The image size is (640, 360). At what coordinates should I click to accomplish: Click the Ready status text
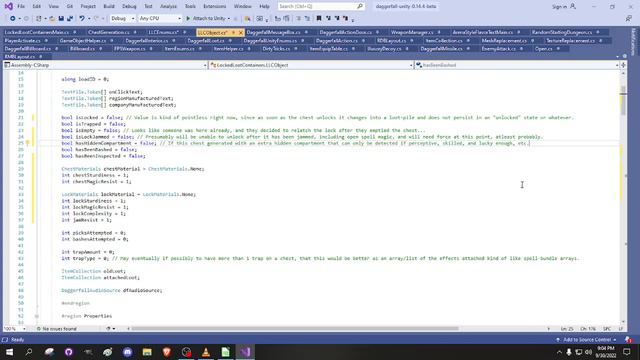pyautogui.click(x=17, y=340)
